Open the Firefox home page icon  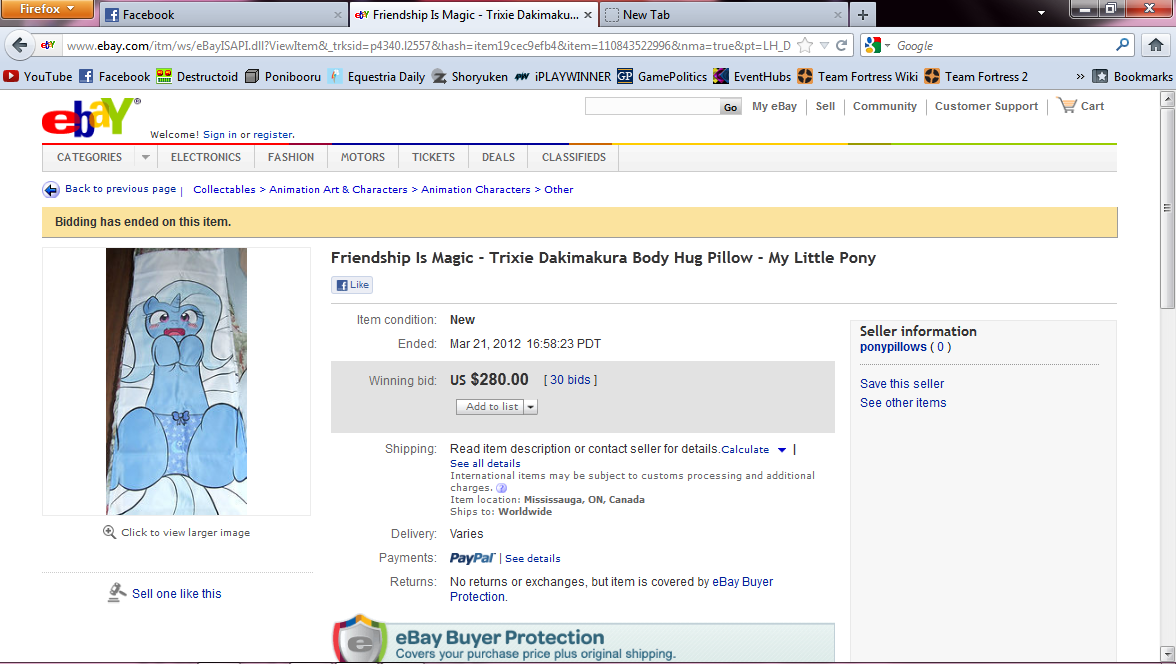(1156, 45)
